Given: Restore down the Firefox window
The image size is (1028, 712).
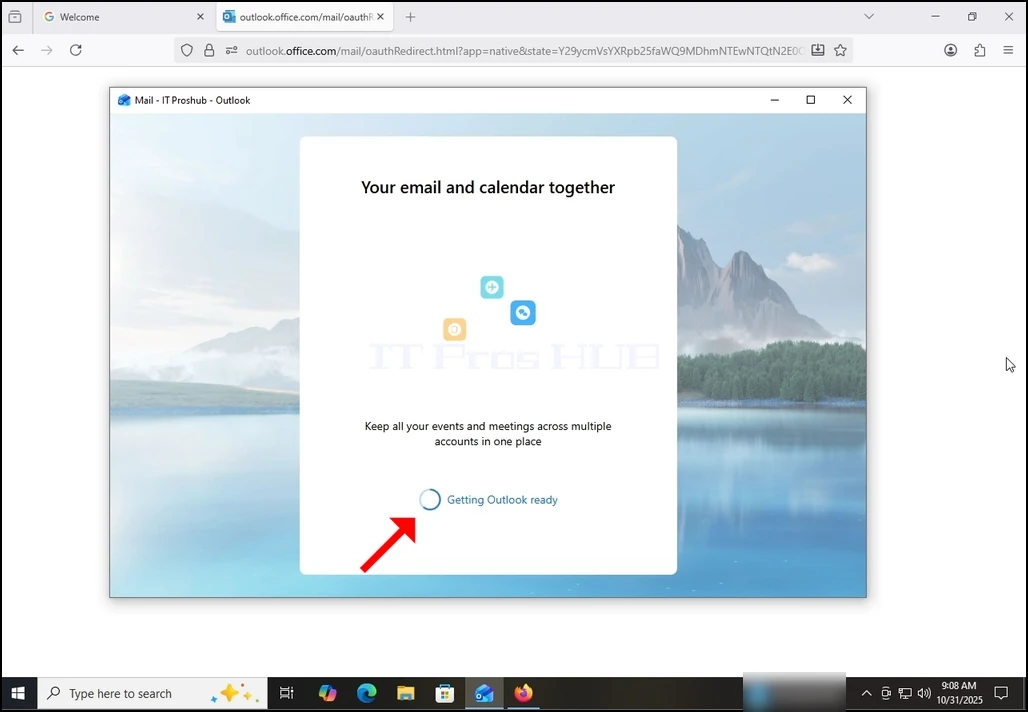Looking at the screenshot, I should click(x=972, y=17).
